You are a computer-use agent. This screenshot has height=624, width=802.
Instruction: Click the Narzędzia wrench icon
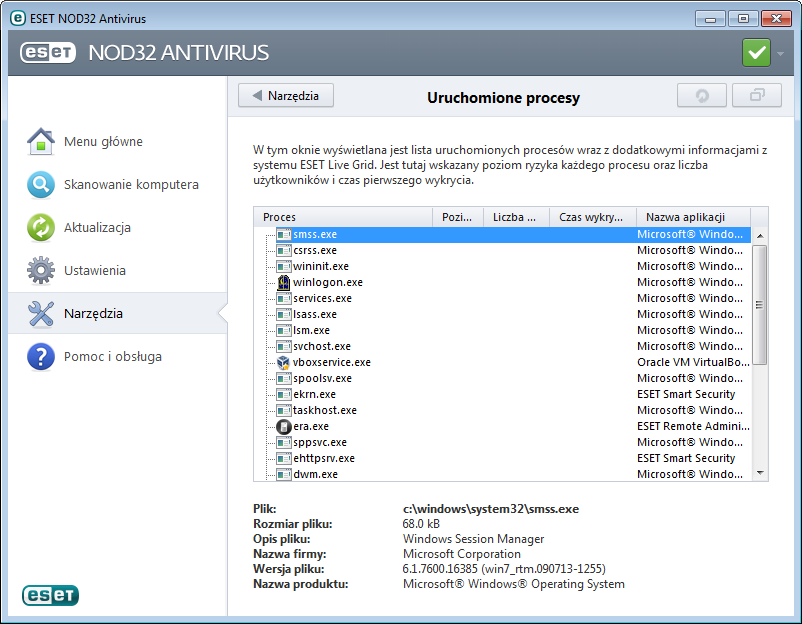point(41,313)
